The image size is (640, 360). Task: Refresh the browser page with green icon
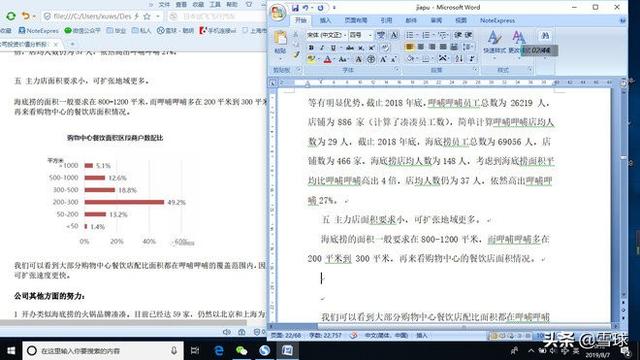coord(11,16)
